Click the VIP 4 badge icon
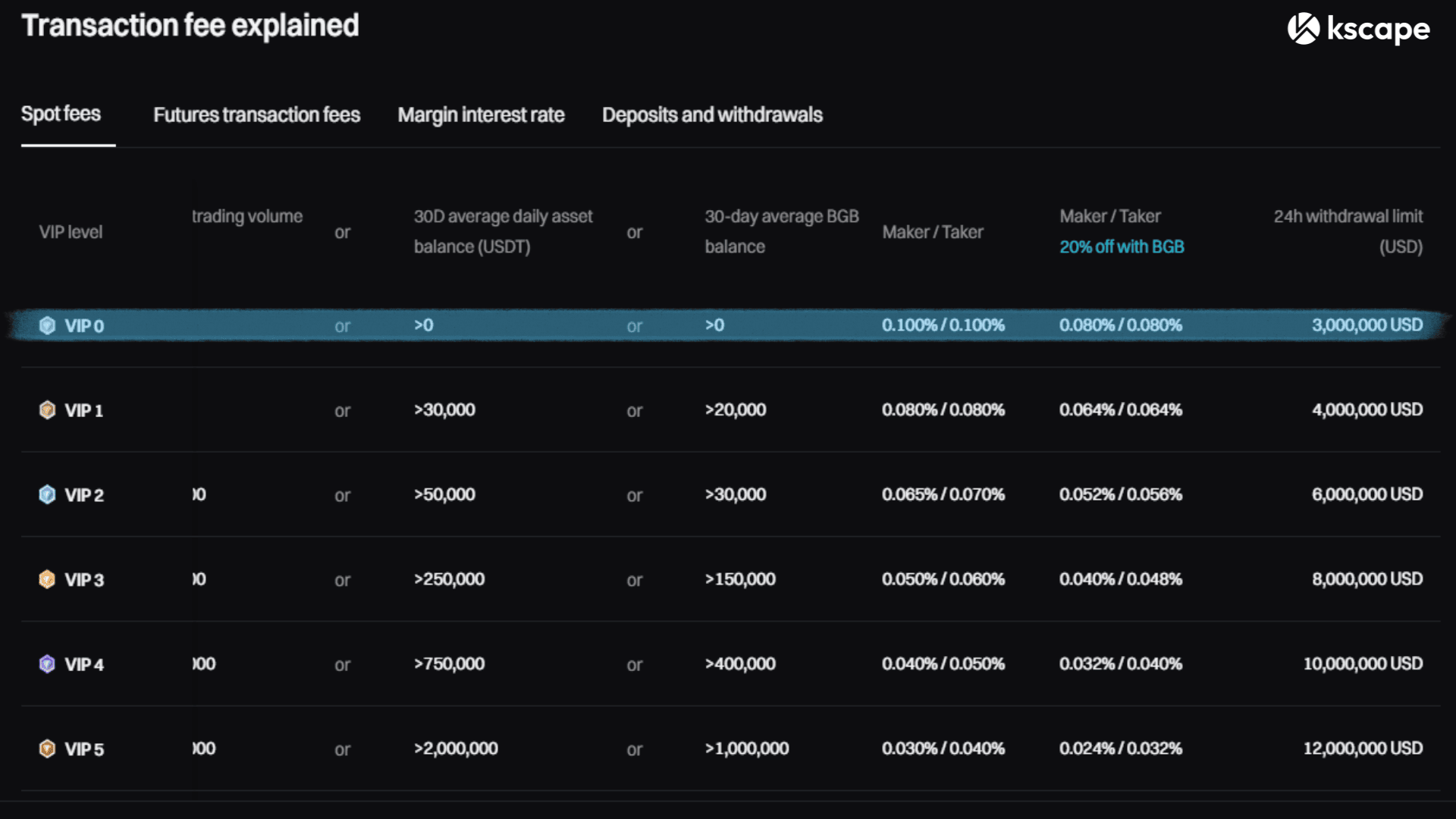1456x819 pixels. click(x=47, y=664)
